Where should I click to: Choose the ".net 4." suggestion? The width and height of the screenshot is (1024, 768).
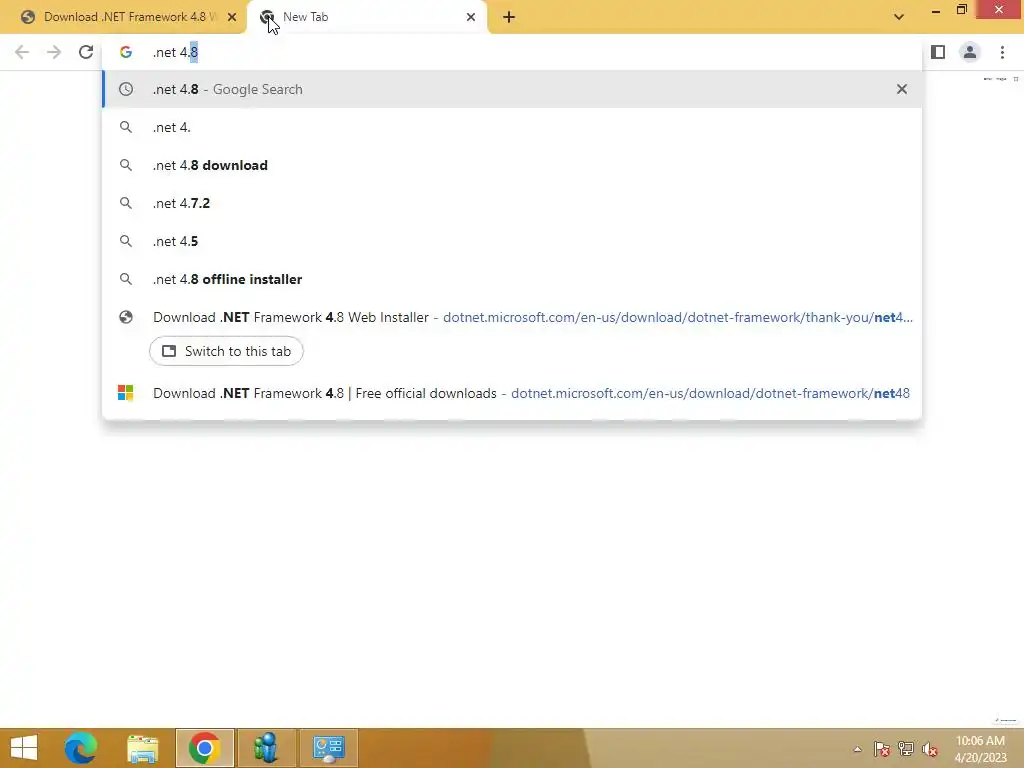point(512,127)
